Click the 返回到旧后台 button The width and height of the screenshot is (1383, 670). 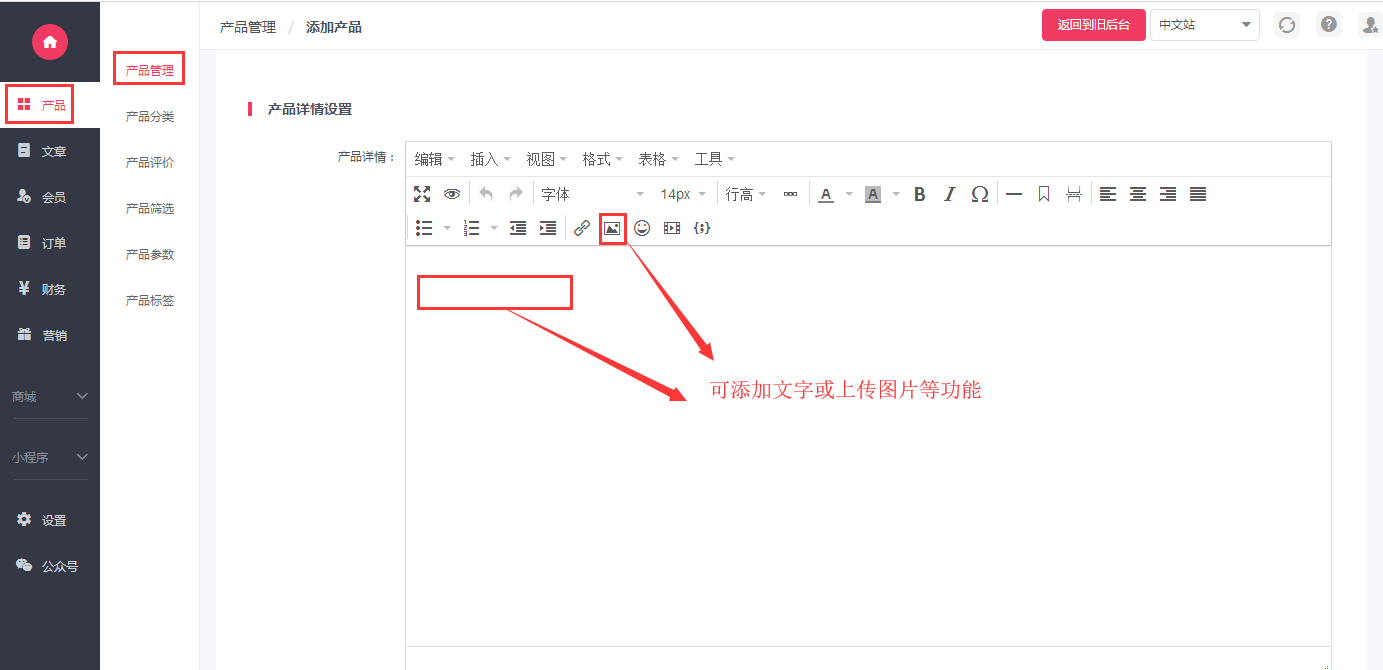coord(1093,25)
